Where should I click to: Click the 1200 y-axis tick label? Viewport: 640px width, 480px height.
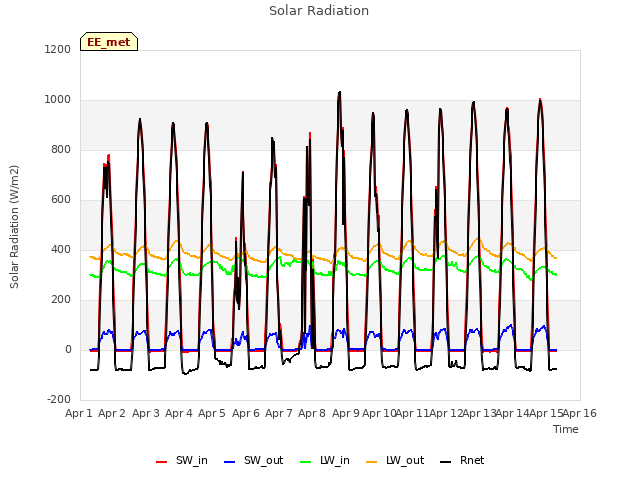click(x=58, y=49)
